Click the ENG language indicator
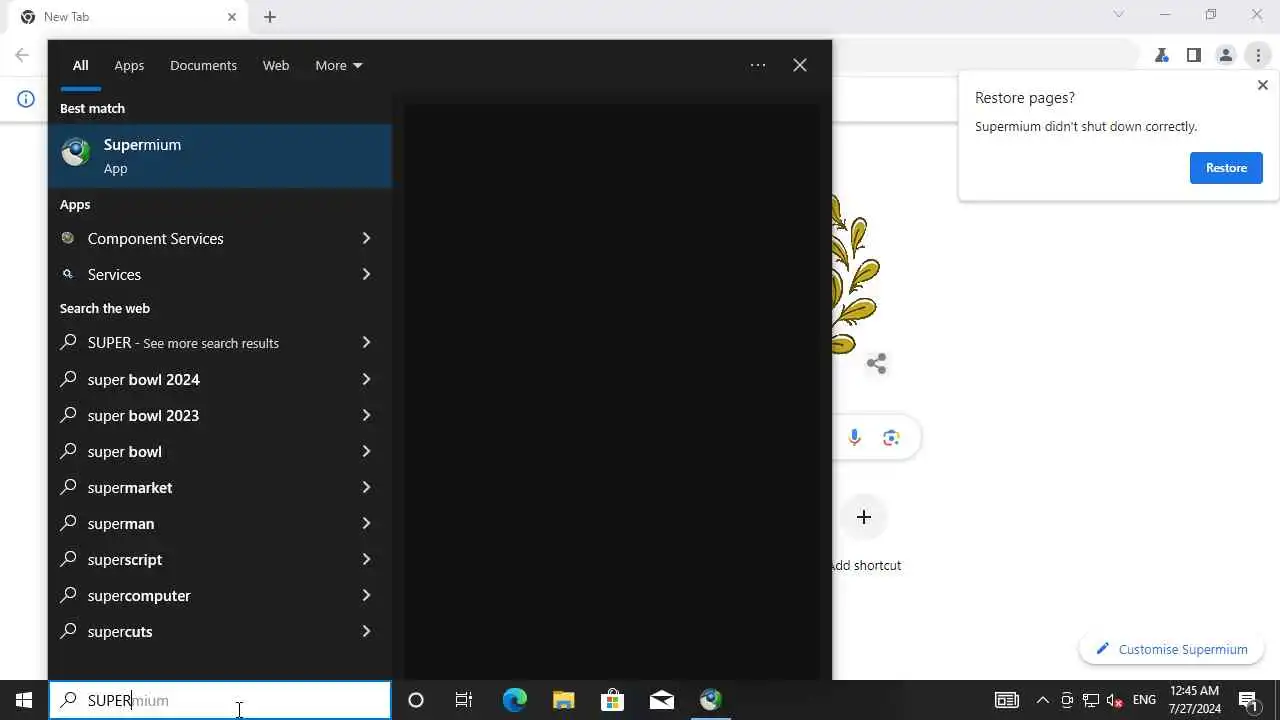The width and height of the screenshot is (1280, 720). tap(1144, 700)
